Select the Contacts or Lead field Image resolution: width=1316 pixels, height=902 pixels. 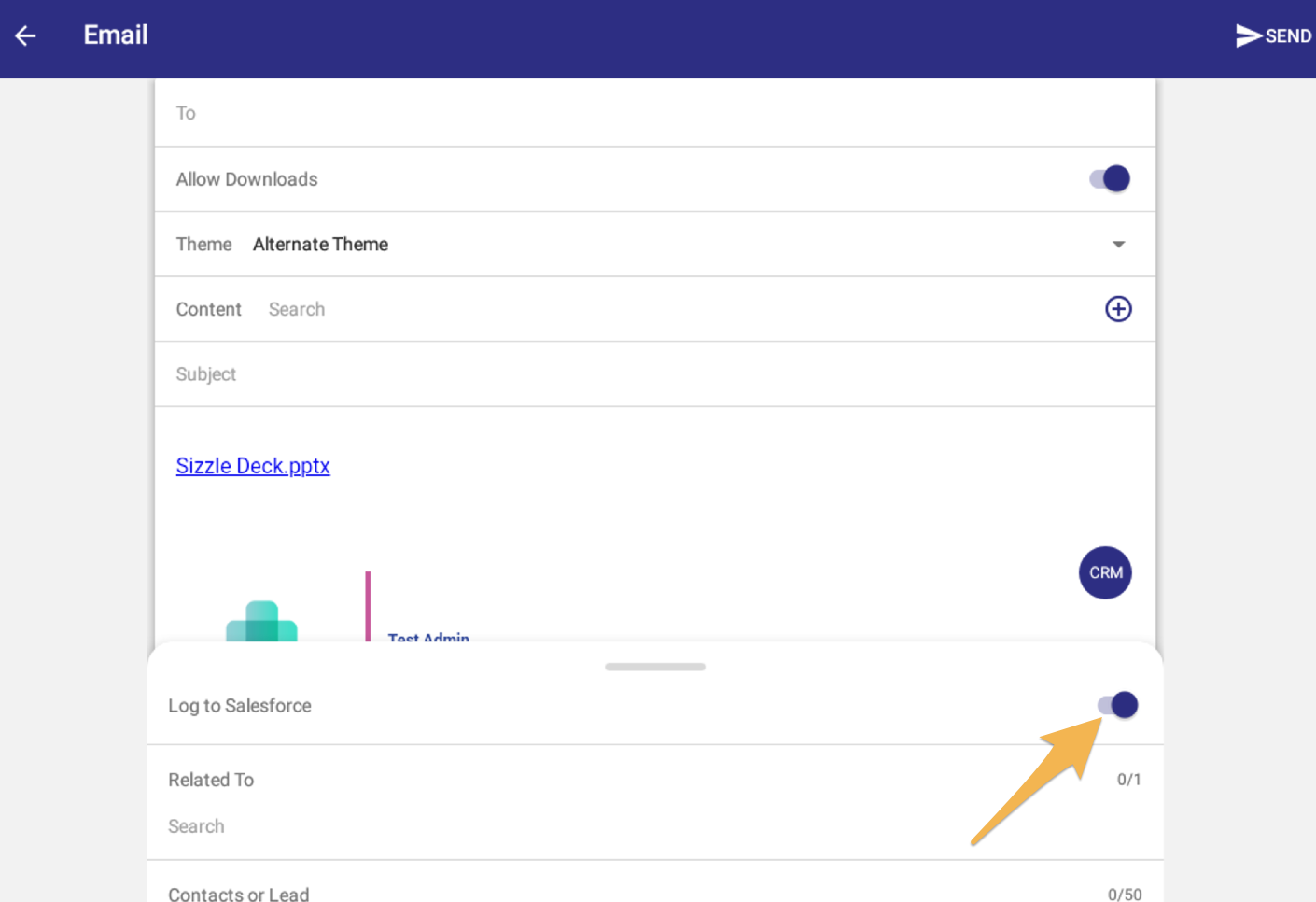point(560,893)
